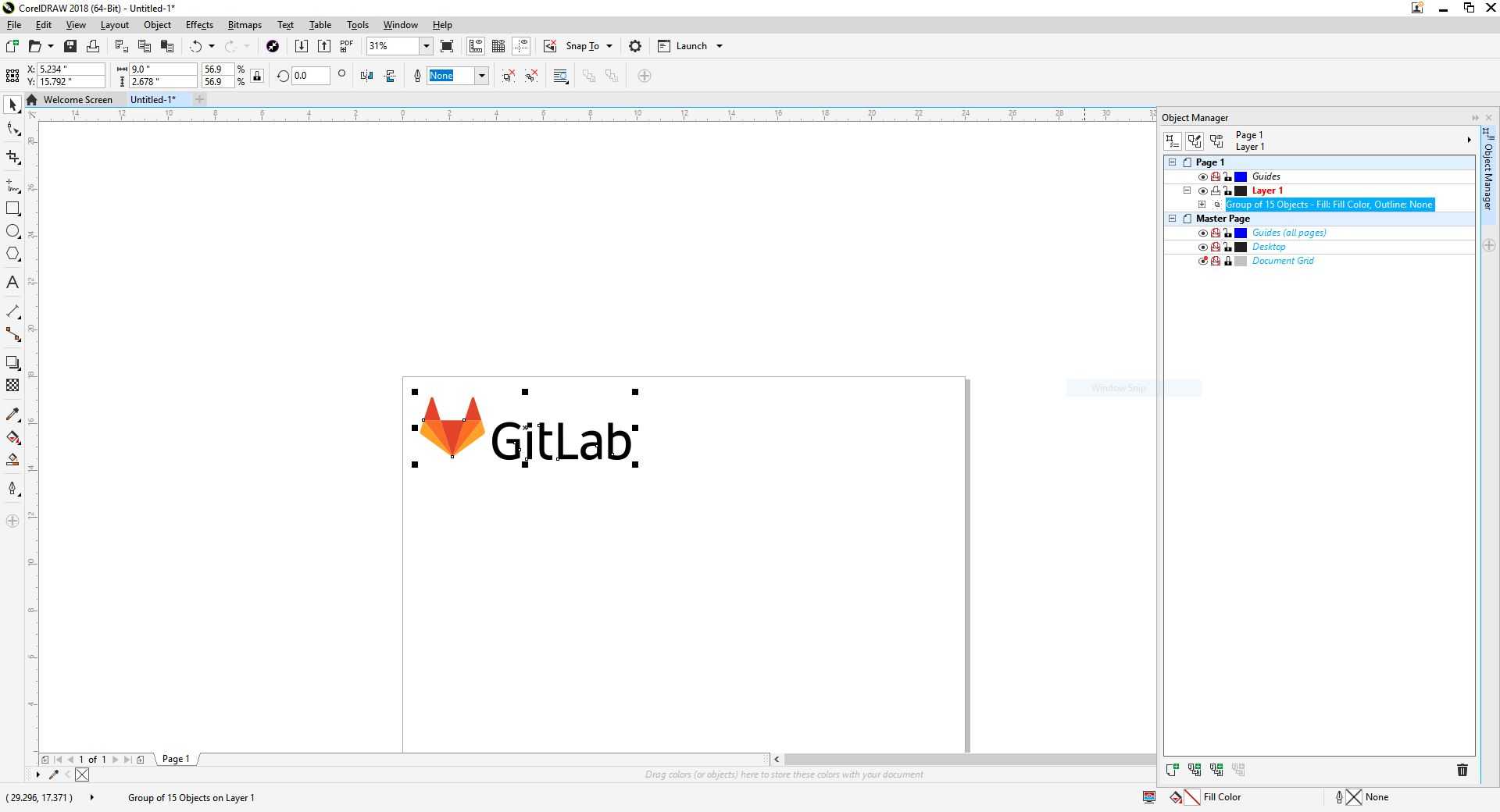The image size is (1500, 812).
Task: Select the Connector tool
Action: click(x=12, y=334)
